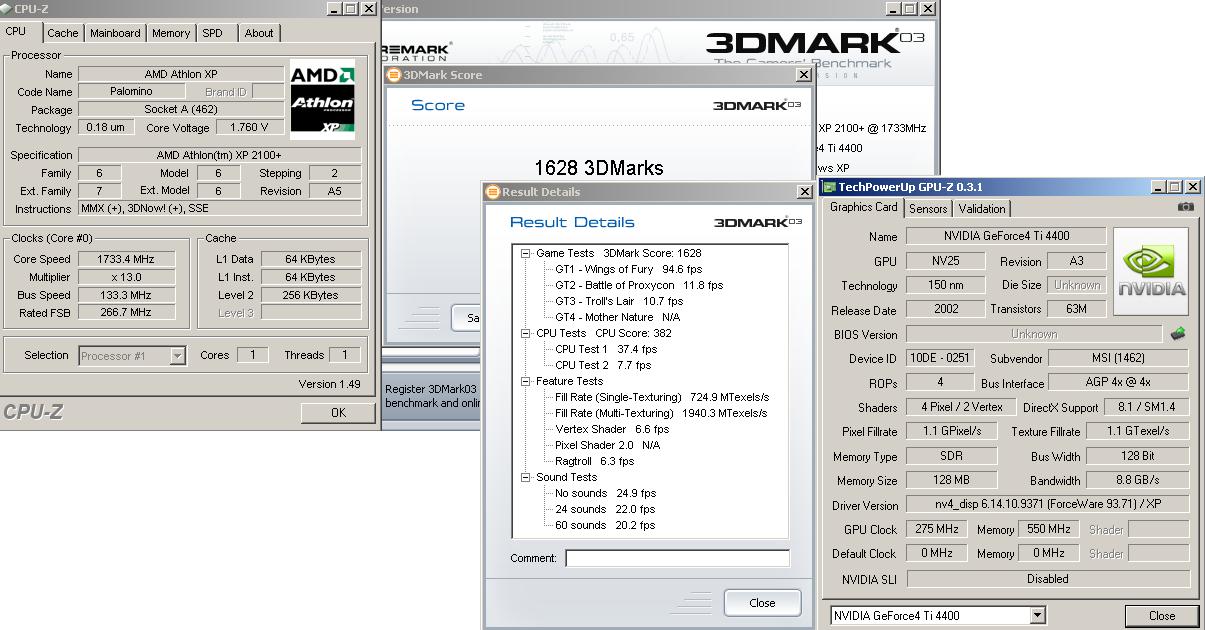Click the CPU-Z title bar icon

point(6,9)
